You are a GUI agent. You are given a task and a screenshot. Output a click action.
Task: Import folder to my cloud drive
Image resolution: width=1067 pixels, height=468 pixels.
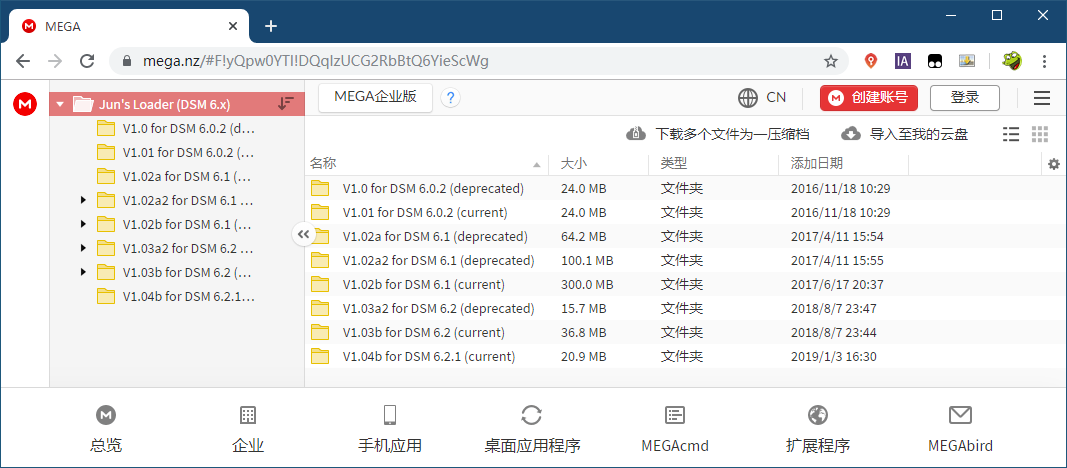click(x=904, y=134)
